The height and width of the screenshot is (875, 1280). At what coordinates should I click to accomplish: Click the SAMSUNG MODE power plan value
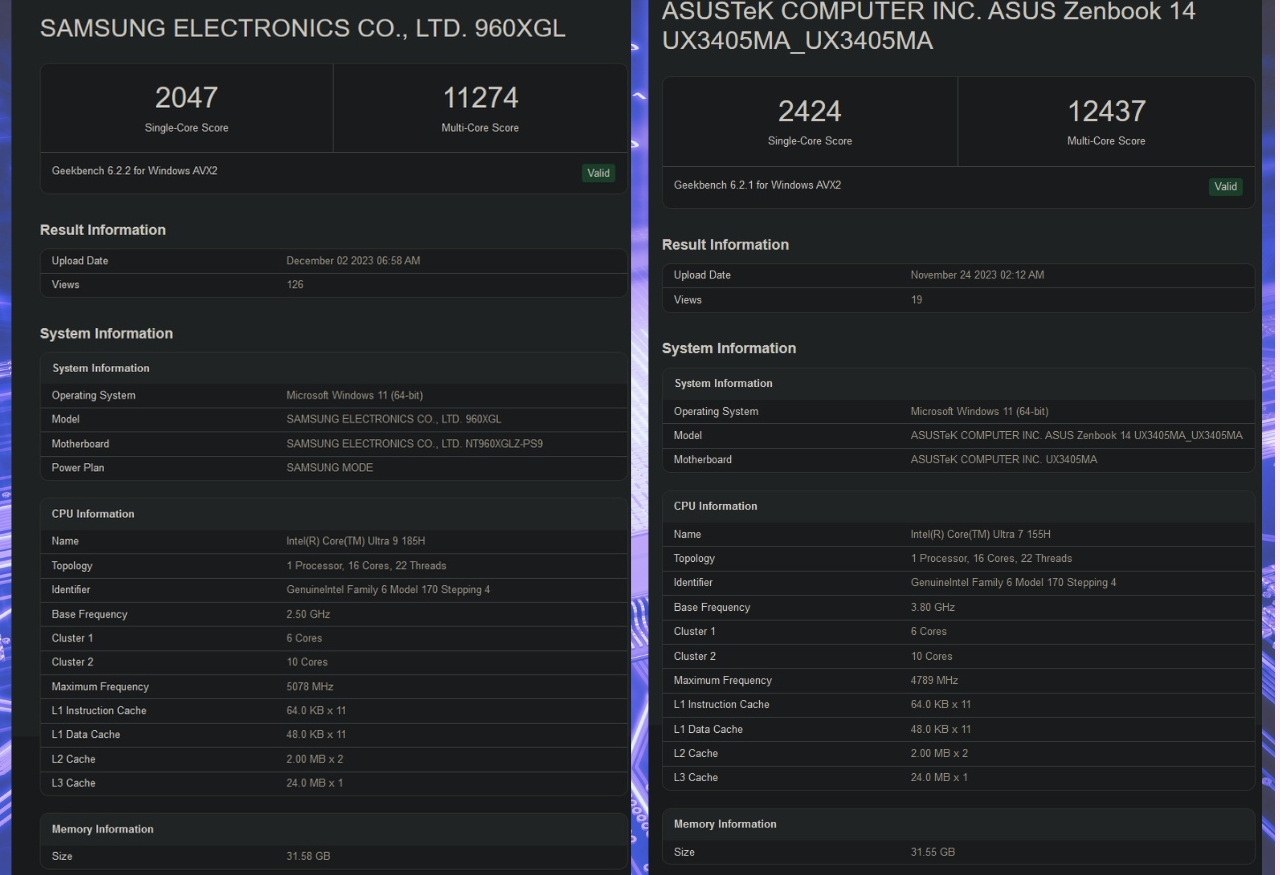[x=329, y=468]
